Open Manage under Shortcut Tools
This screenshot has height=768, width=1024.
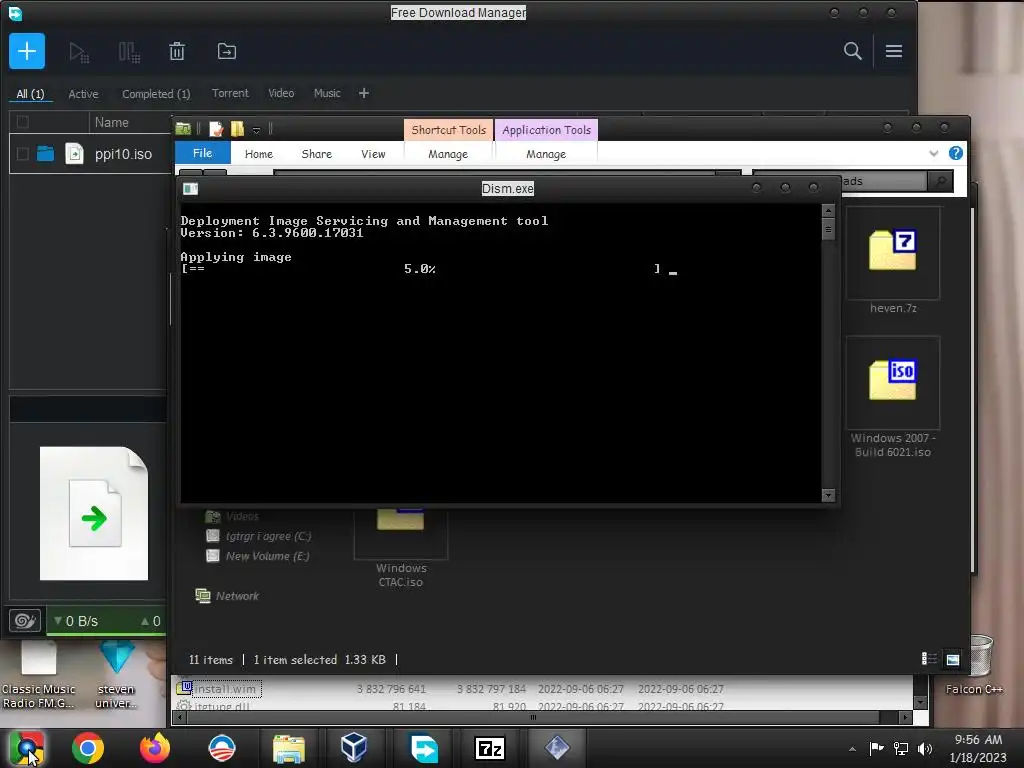point(448,154)
